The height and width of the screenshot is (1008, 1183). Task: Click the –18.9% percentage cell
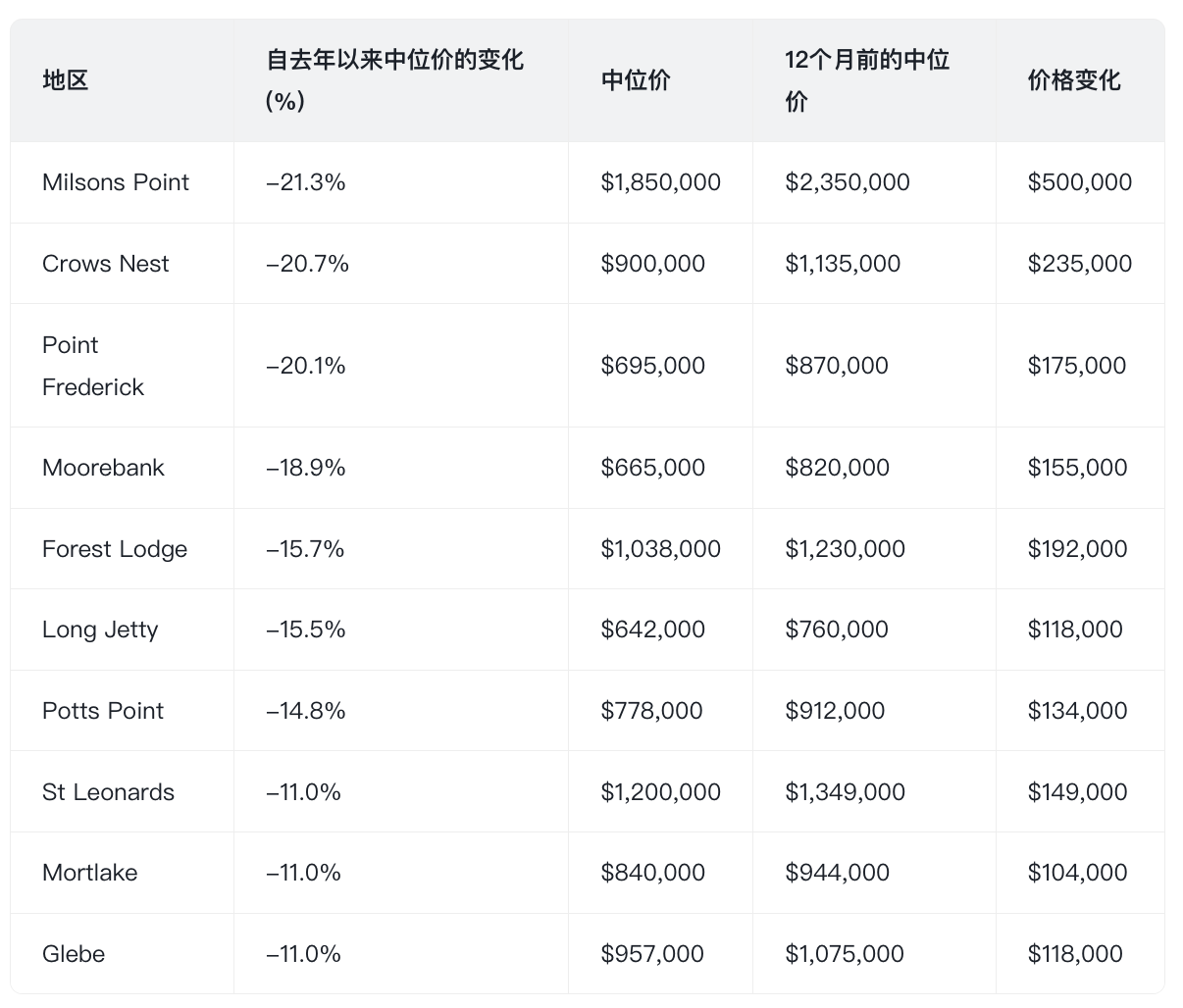click(x=306, y=468)
